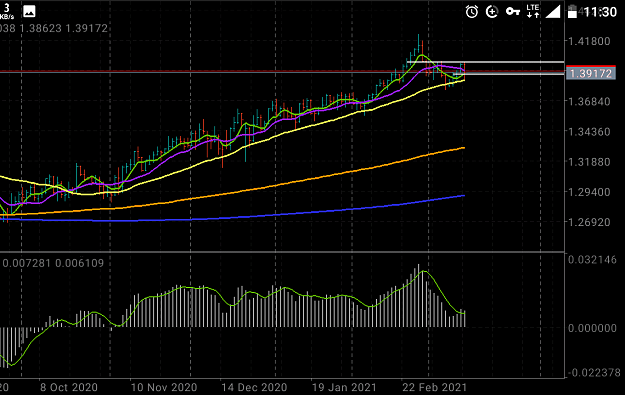Screen dimensions: 625x395
Task: Select the 19 Jan 2021 date label
Action: pyautogui.click(x=344, y=387)
